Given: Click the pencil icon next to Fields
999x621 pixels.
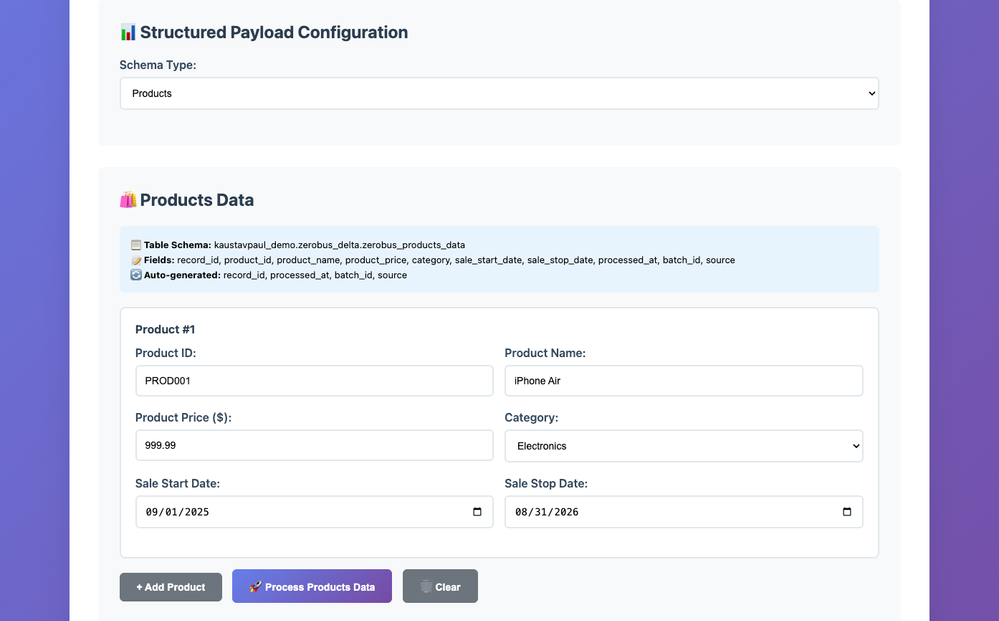Looking at the screenshot, I should 136,260.
